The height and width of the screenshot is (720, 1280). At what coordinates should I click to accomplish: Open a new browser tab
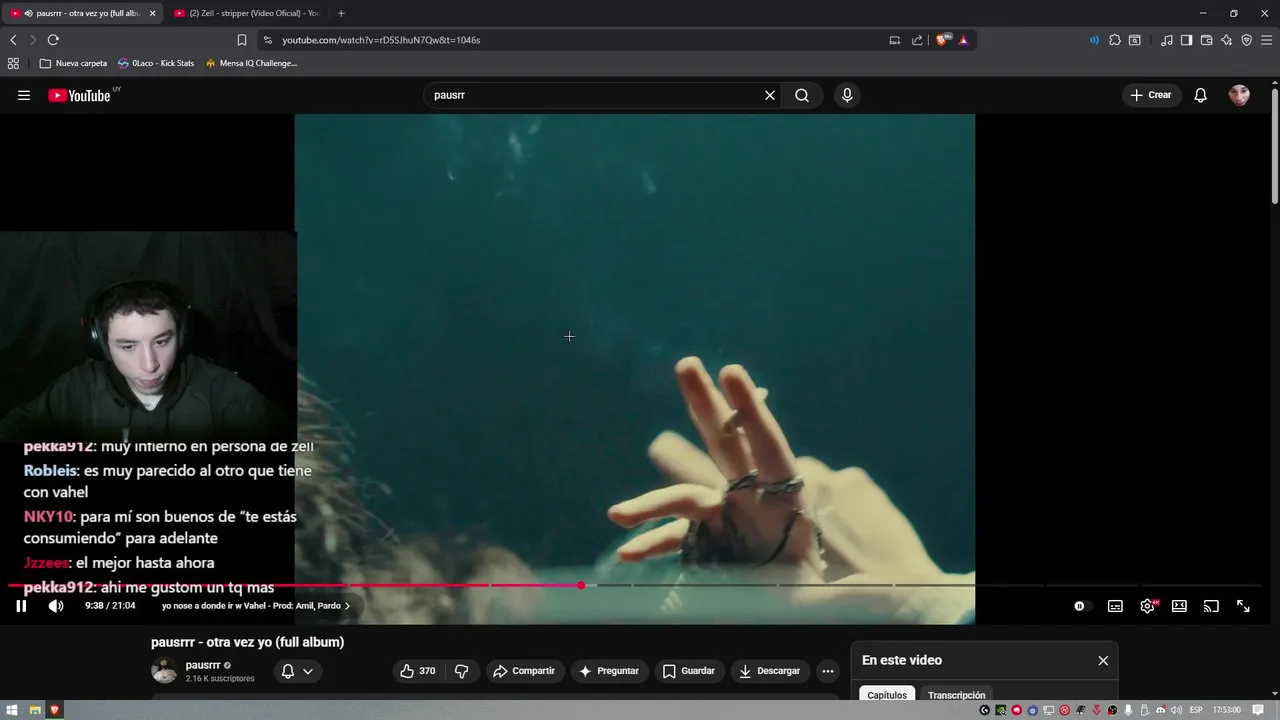[341, 13]
